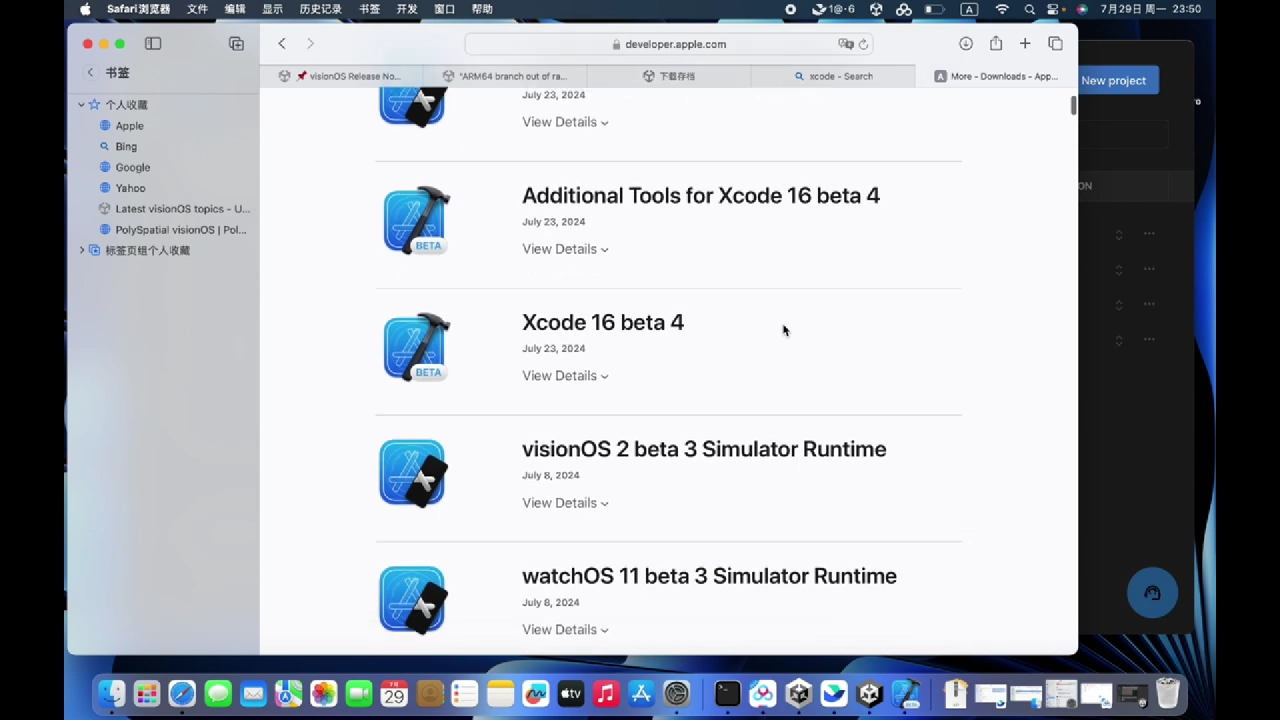
Task: Reload the developer.apple.com page
Action: point(863,44)
